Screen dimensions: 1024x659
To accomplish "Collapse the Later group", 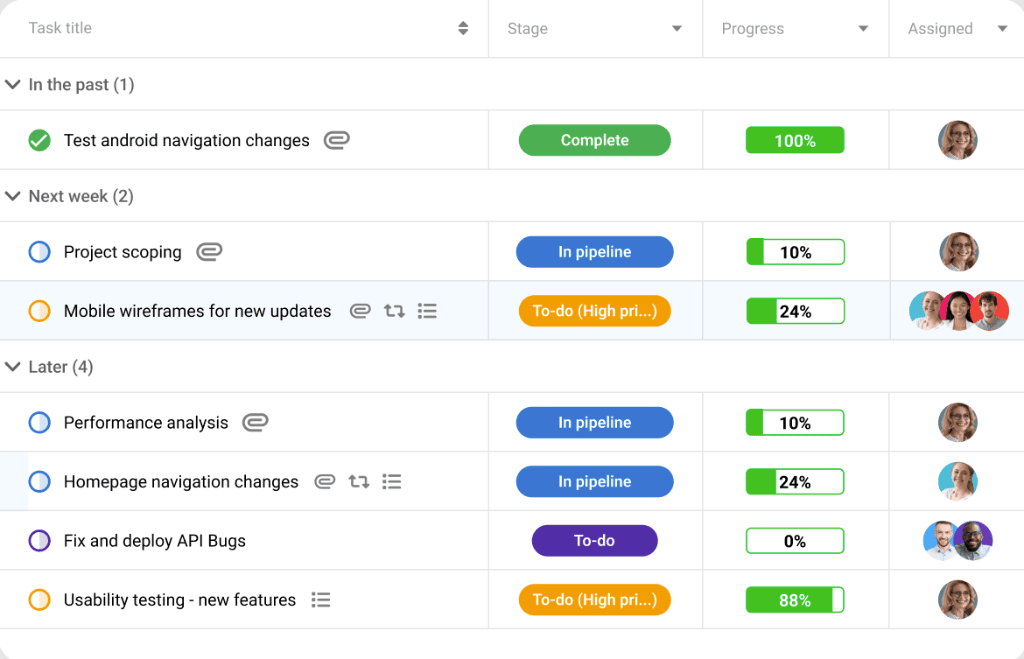I will (x=12, y=366).
